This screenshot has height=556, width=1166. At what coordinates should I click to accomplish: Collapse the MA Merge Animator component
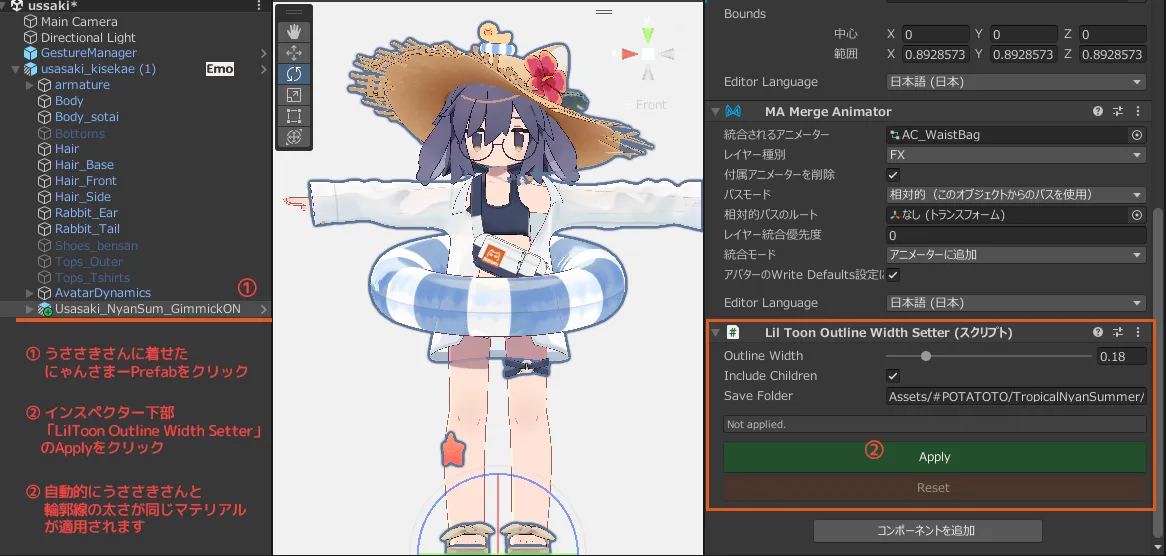click(x=715, y=111)
